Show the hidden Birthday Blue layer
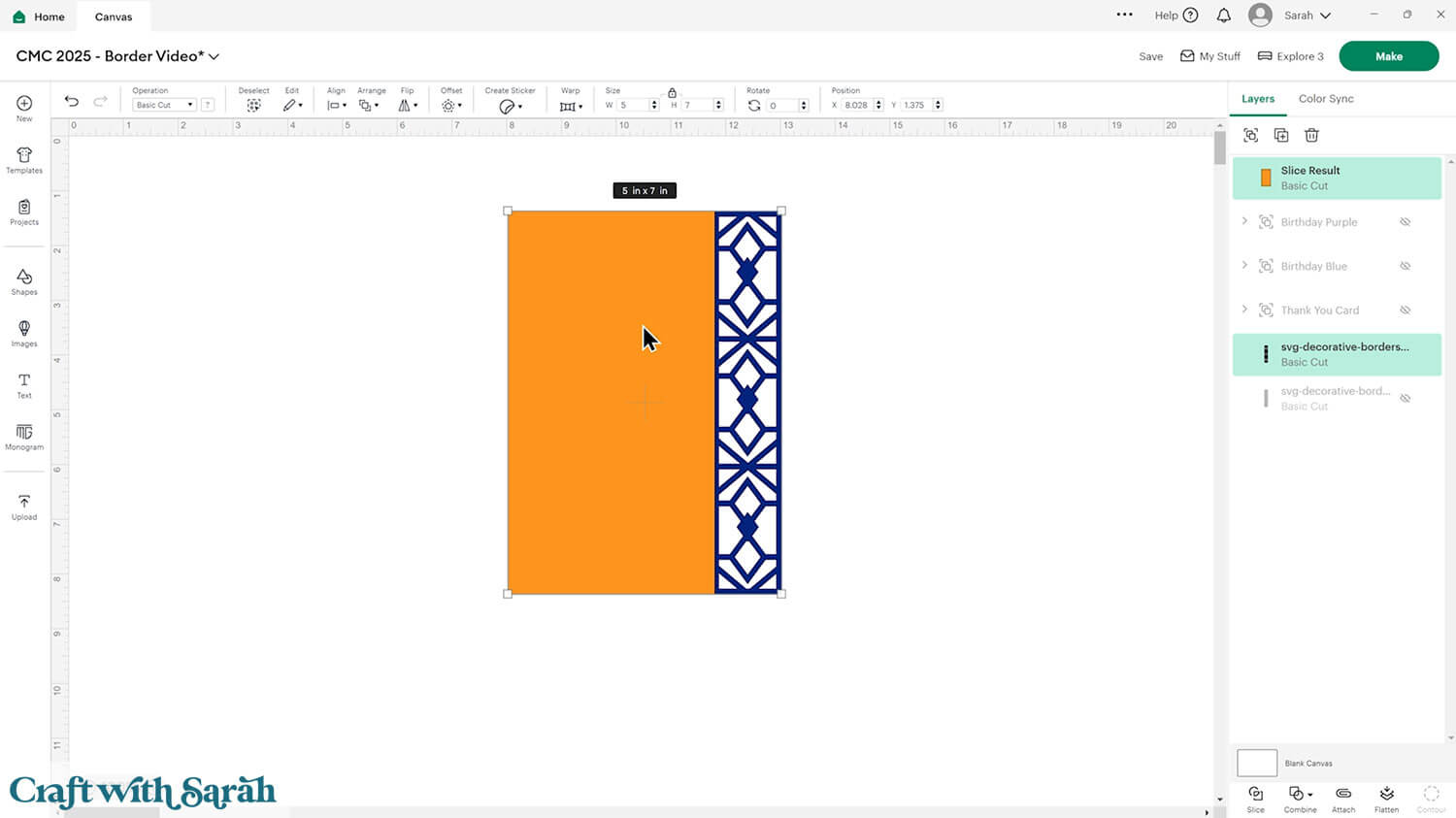The height and width of the screenshot is (818, 1456). 1405,266
